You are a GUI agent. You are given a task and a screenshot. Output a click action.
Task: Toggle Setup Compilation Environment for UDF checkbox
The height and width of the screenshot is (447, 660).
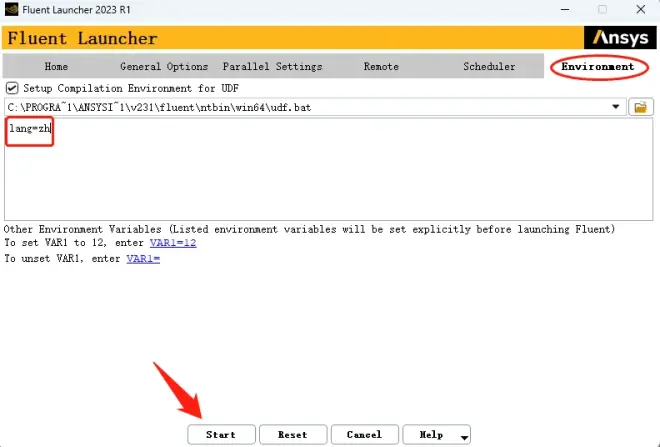(12, 88)
